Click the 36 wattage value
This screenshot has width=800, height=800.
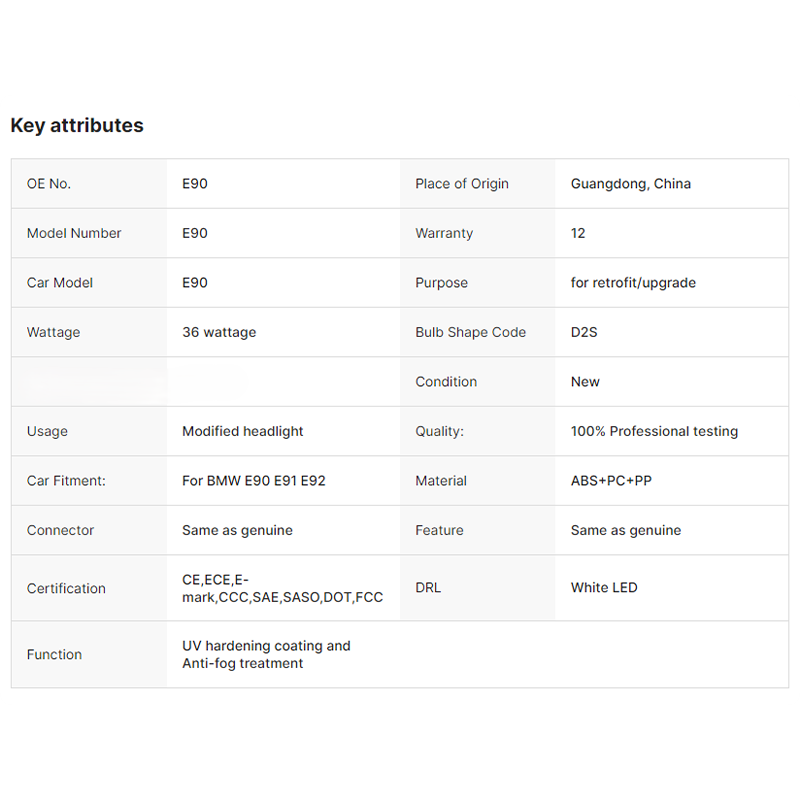click(219, 332)
